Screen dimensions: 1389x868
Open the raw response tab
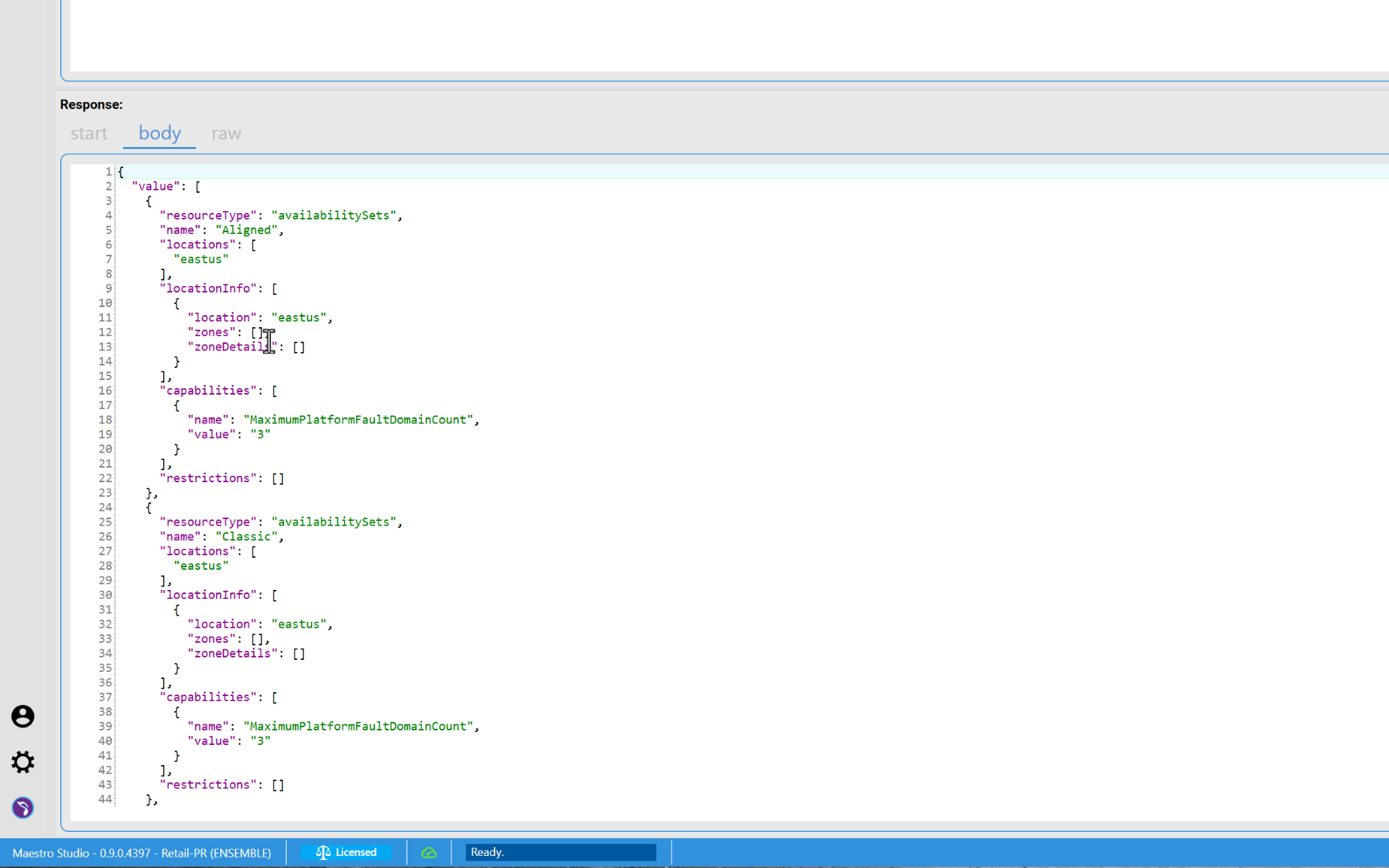point(226,133)
